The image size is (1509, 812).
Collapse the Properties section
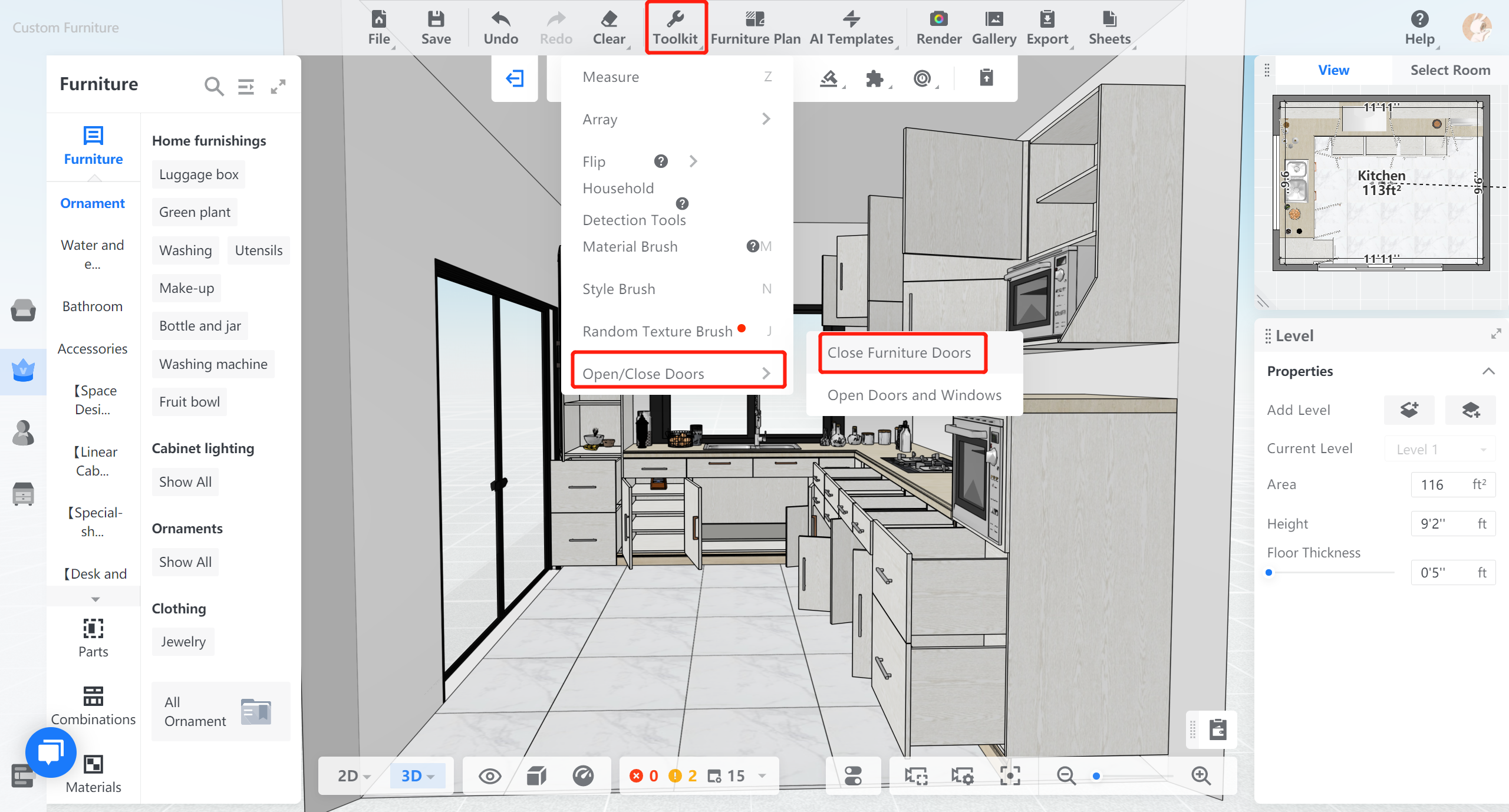pos(1488,371)
